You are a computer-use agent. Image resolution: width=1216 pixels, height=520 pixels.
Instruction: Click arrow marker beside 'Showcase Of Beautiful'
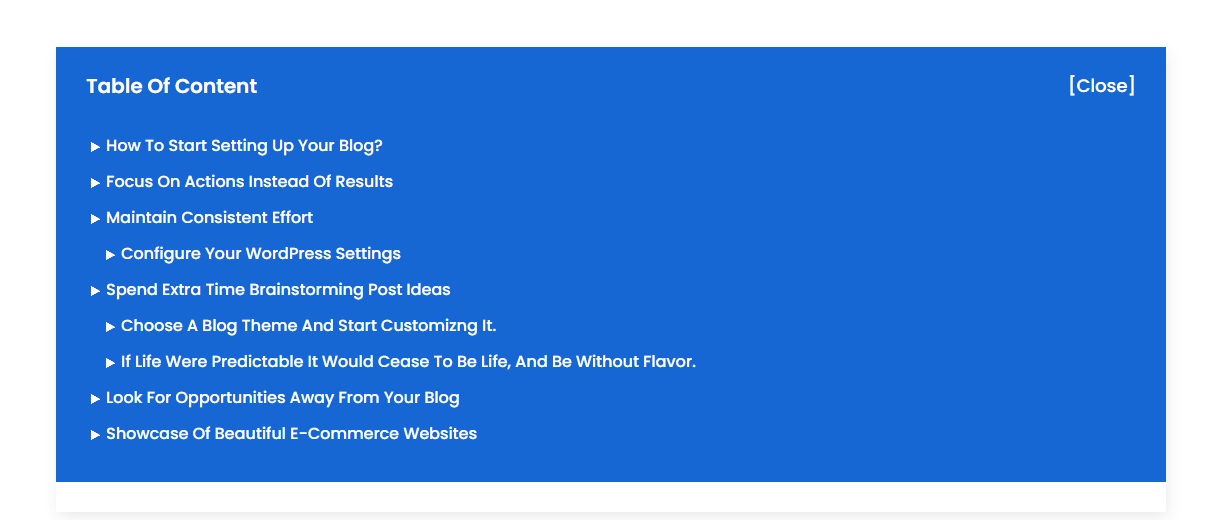click(x=95, y=435)
